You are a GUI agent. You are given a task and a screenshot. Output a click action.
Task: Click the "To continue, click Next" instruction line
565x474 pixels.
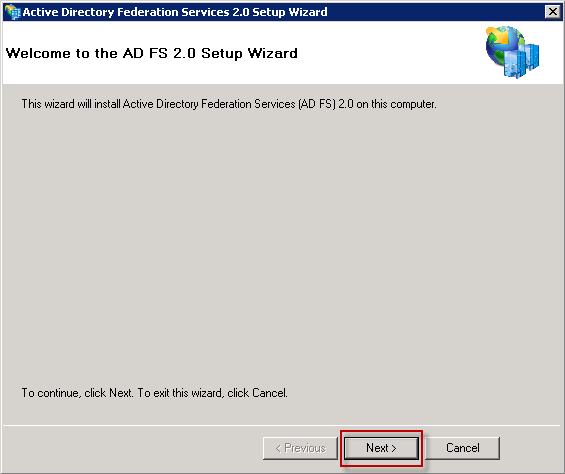tap(155, 393)
